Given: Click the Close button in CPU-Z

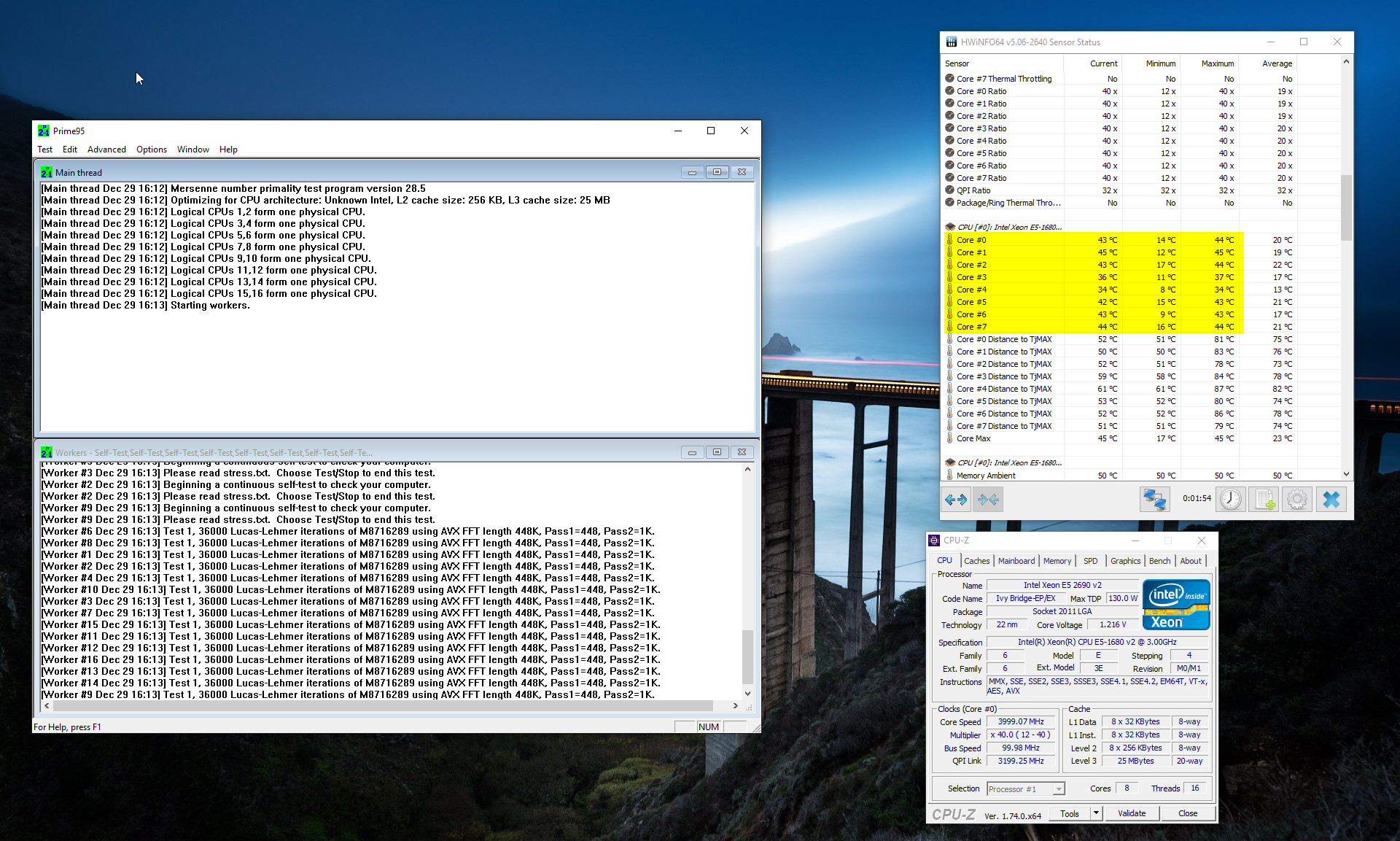Looking at the screenshot, I should [x=1187, y=813].
